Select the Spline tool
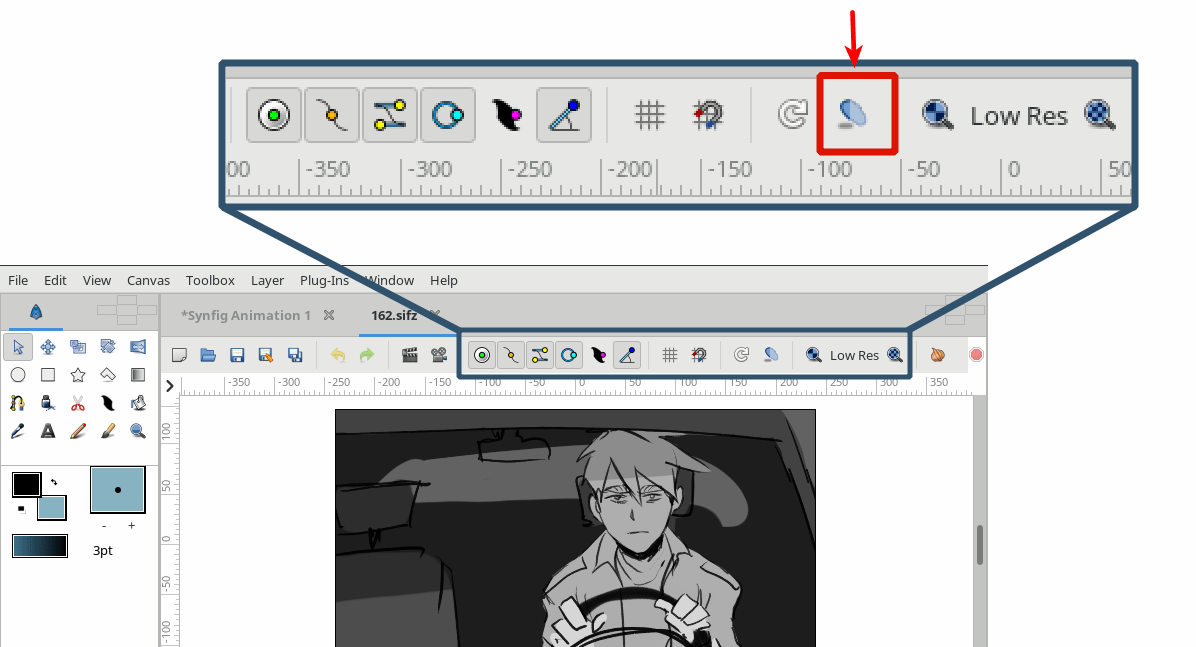This screenshot has height=647, width=1196. point(18,403)
